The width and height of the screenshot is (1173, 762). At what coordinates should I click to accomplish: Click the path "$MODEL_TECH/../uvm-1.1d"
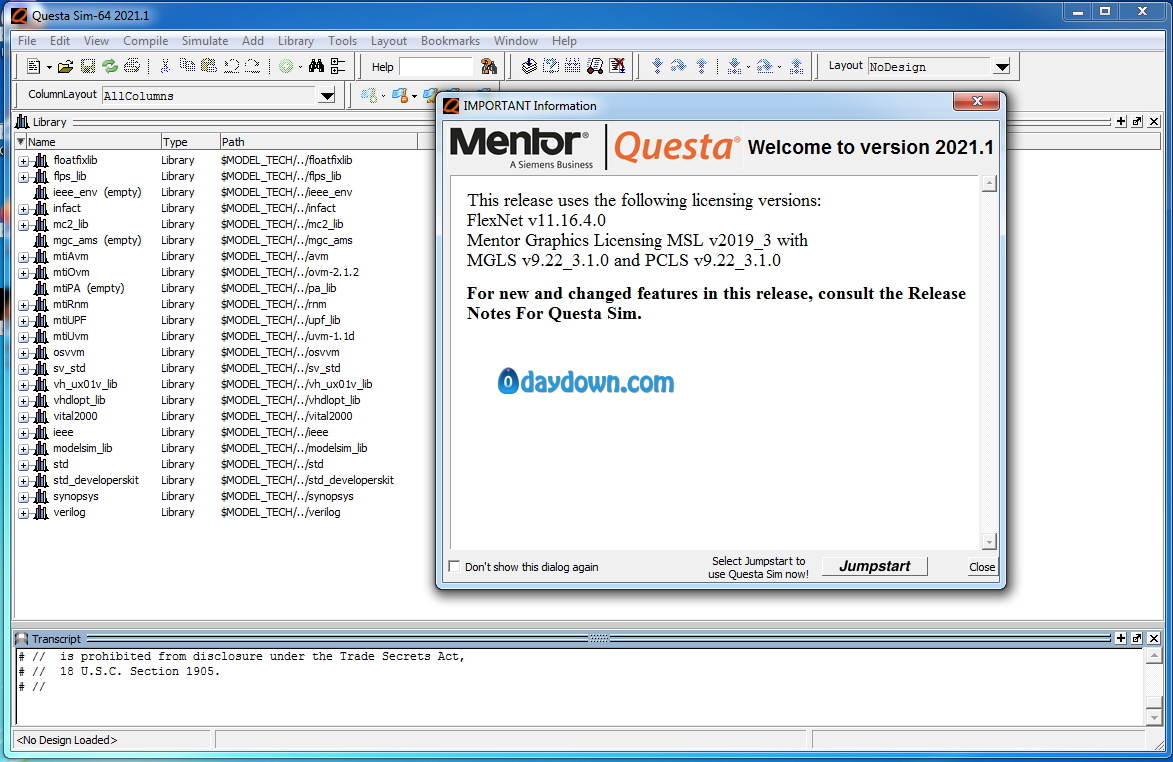[288, 337]
